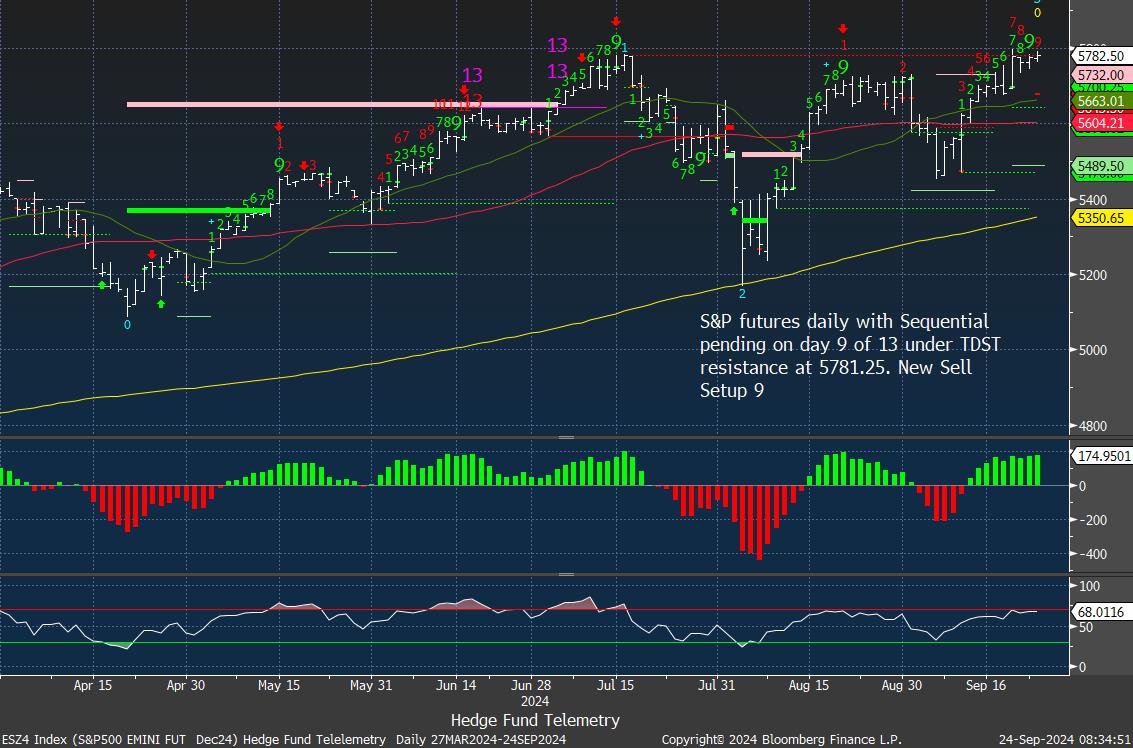Click the Aug 15 date label
This screenshot has width=1133, height=748.
tap(809, 686)
